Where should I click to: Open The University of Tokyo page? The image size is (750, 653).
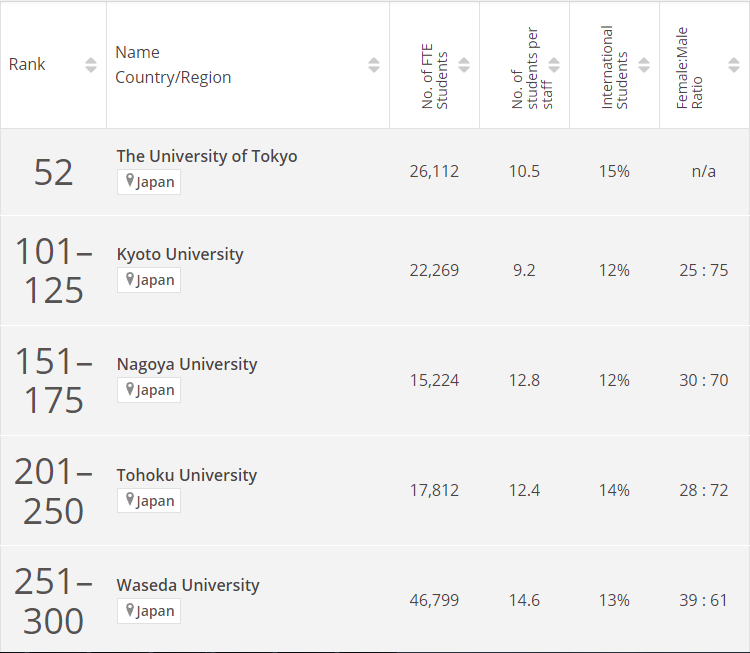point(206,156)
